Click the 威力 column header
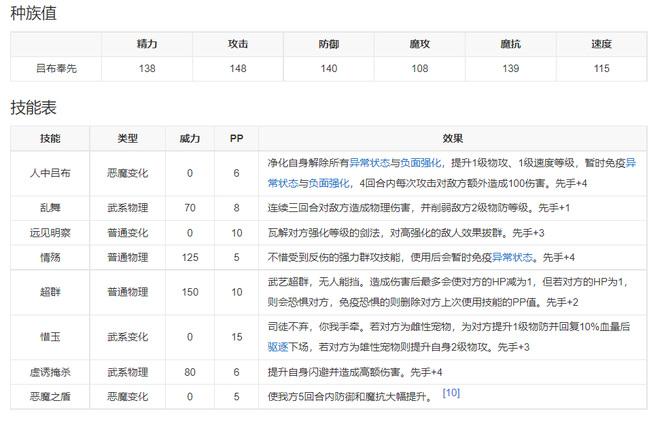This screenshot has width=666, height=422. (190, 138)
